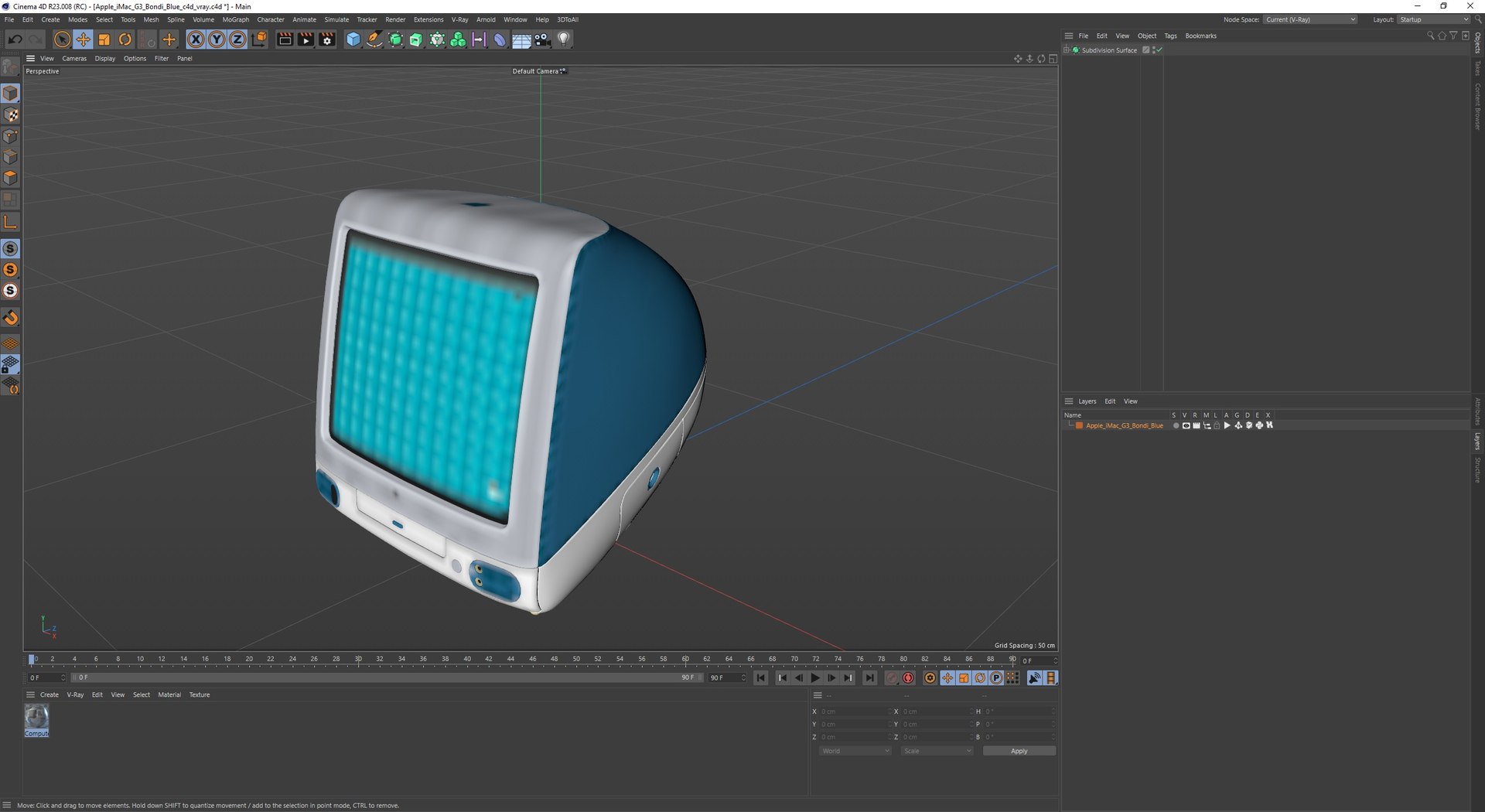Image resolution: width=1485 pixels, height=812 pixels.
Task: Open Tags menu in Object Manager
Action: tap(1170, 36)
